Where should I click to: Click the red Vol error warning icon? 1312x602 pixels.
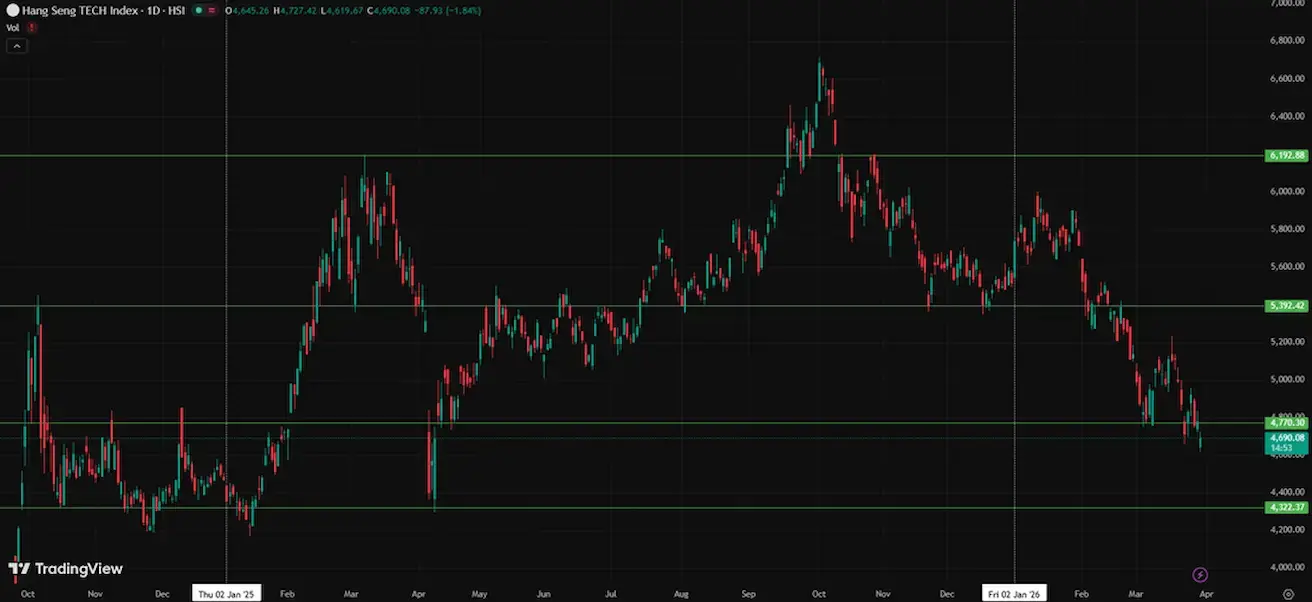point(32,27)
